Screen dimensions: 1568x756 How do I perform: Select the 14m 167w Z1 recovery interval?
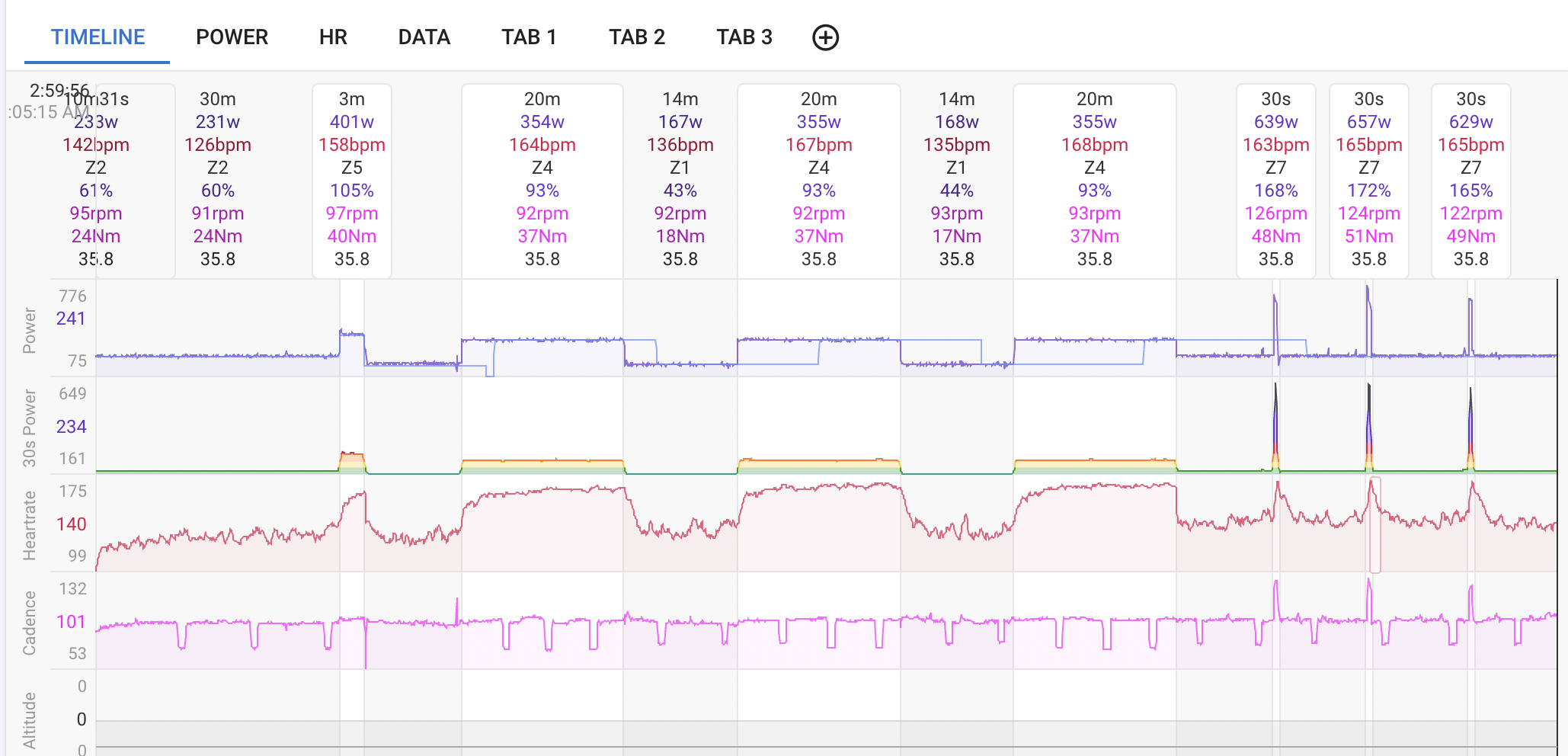tap(680, 181)
